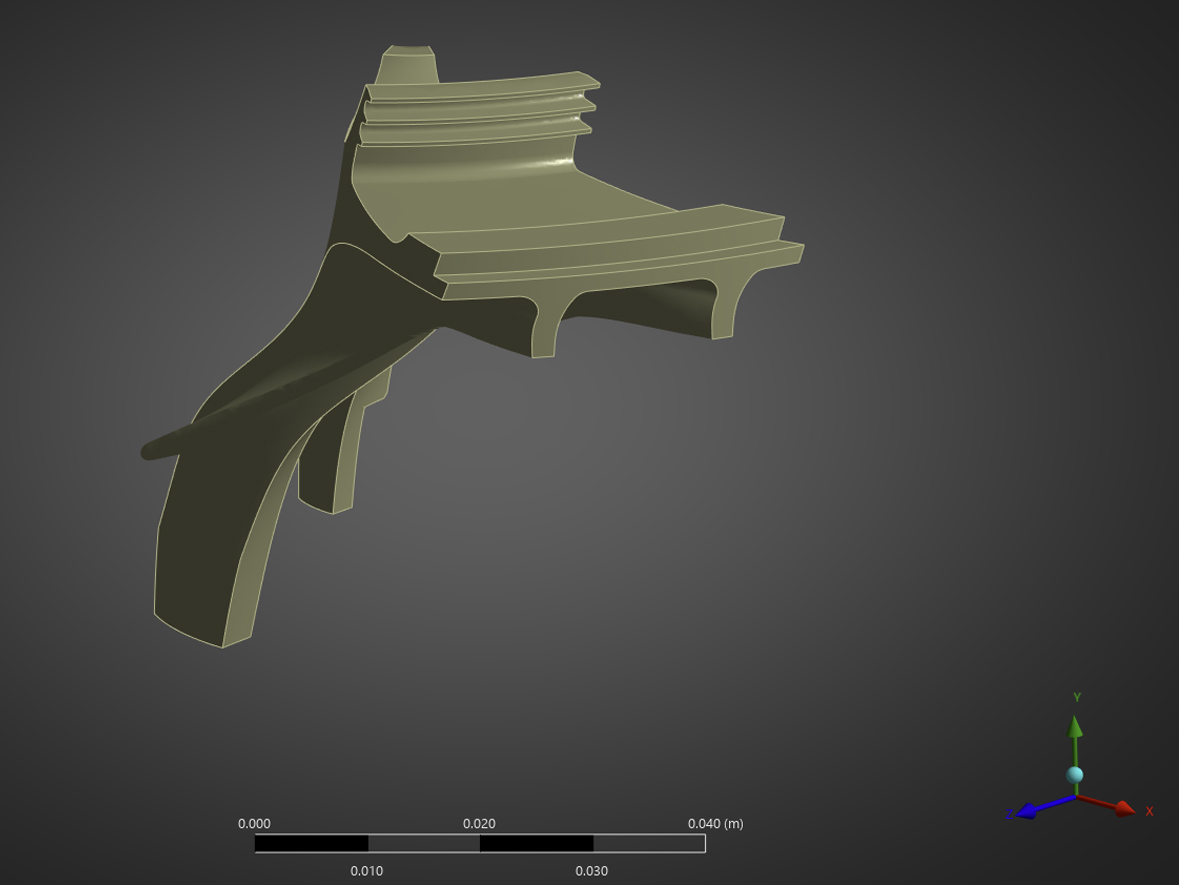This screenshot has height=885, width=1179.
Task: Click the 0.040 (m) scale label
Action: 715,823
